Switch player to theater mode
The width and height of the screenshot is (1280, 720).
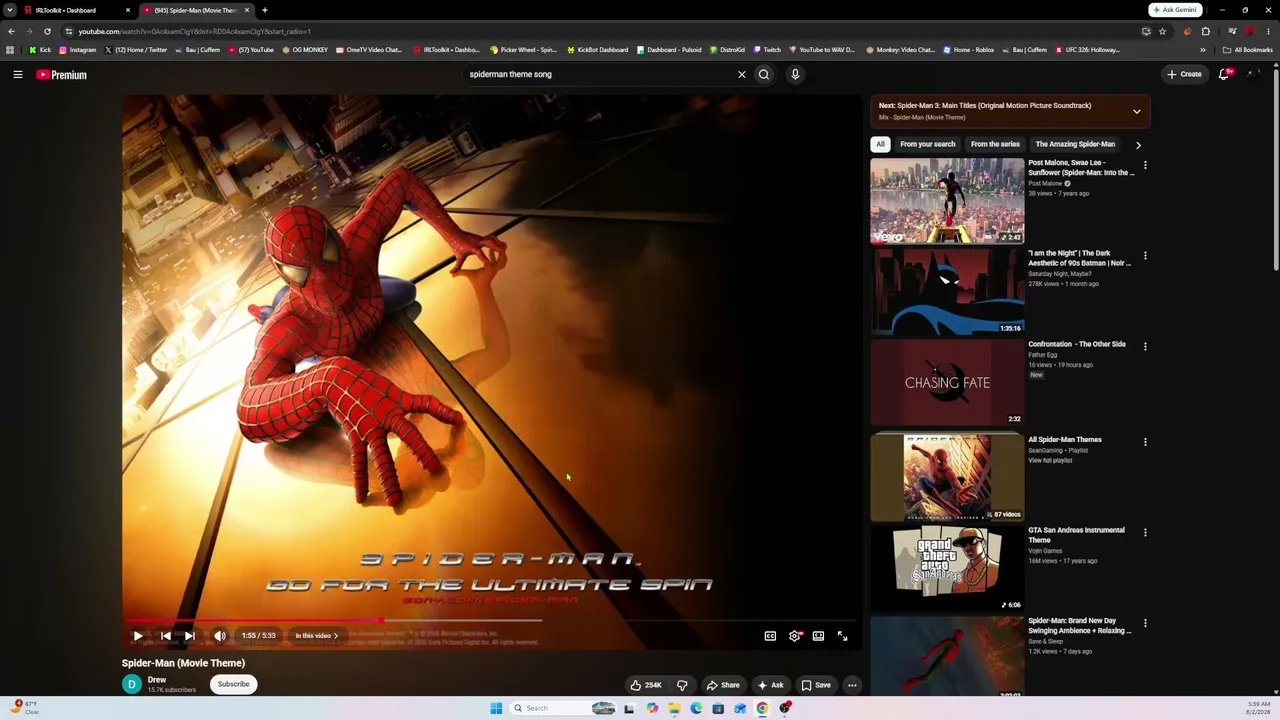[818, 636]
